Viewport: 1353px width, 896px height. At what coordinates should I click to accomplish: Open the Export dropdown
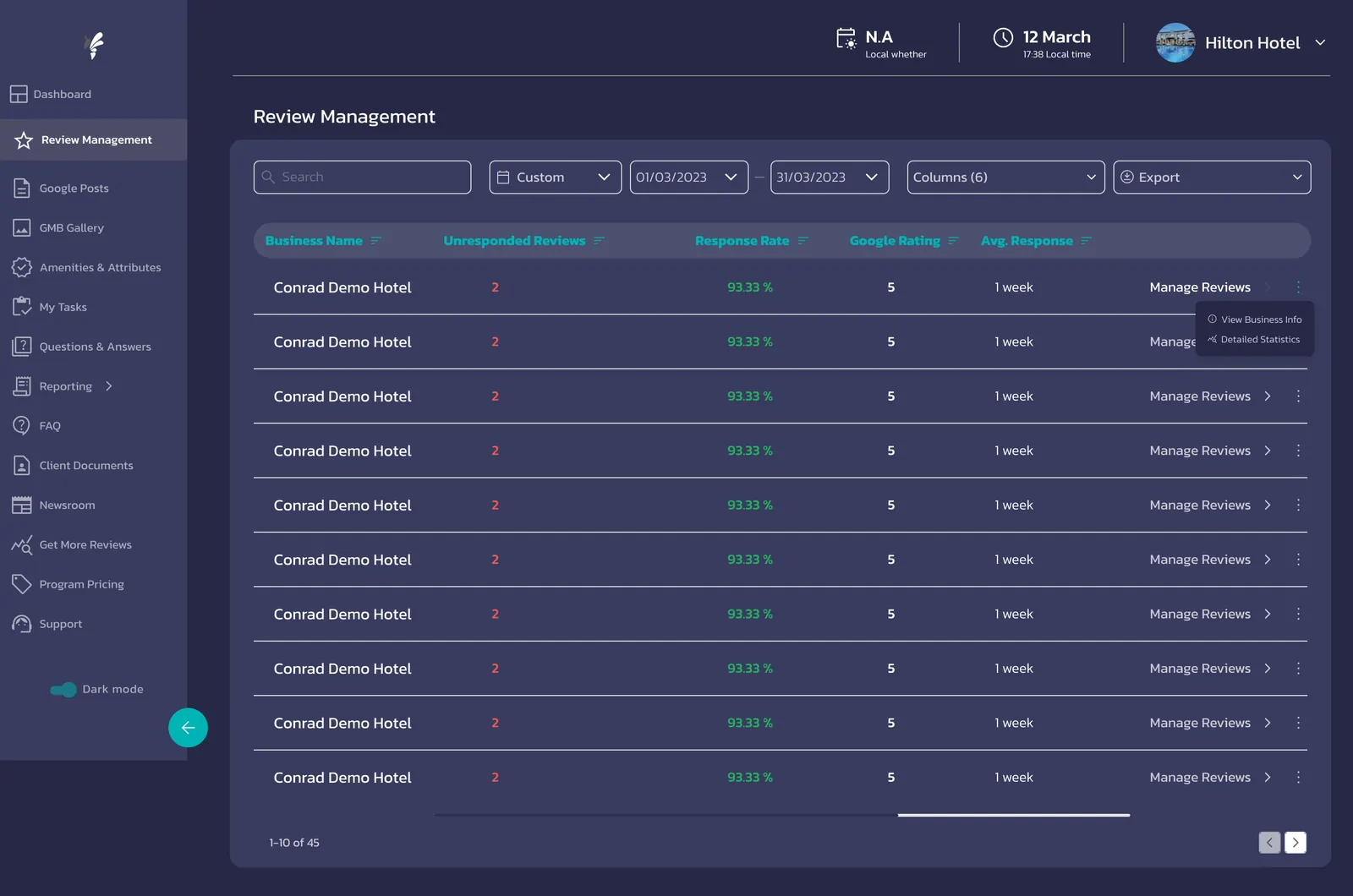1213,178
